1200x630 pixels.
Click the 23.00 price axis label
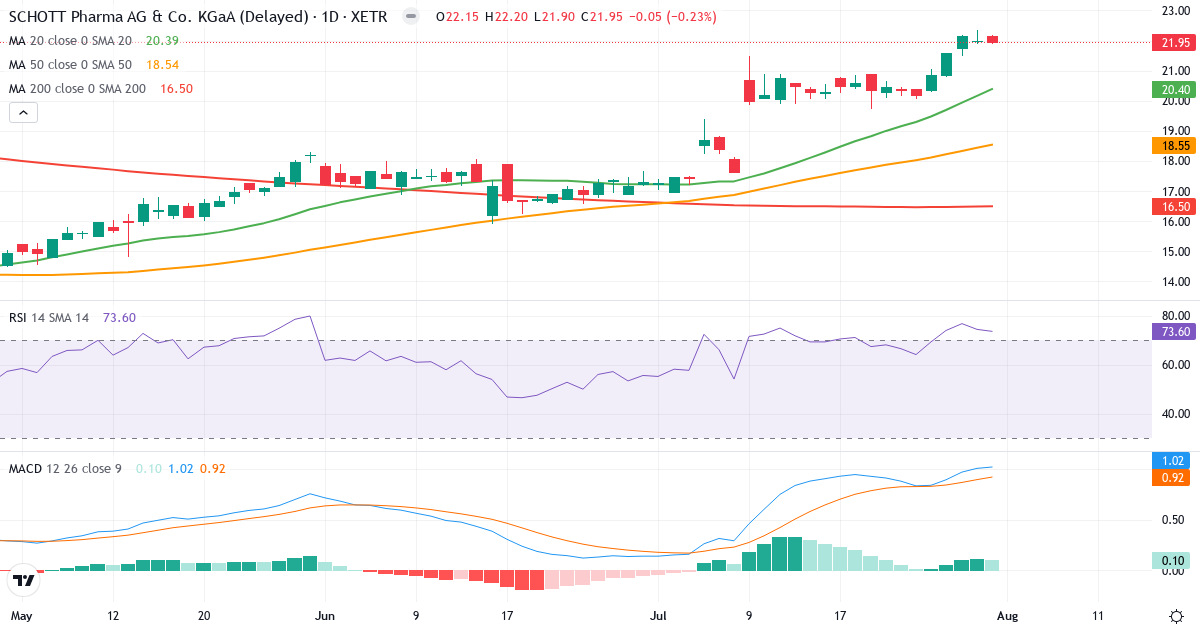coord(1174,11)
